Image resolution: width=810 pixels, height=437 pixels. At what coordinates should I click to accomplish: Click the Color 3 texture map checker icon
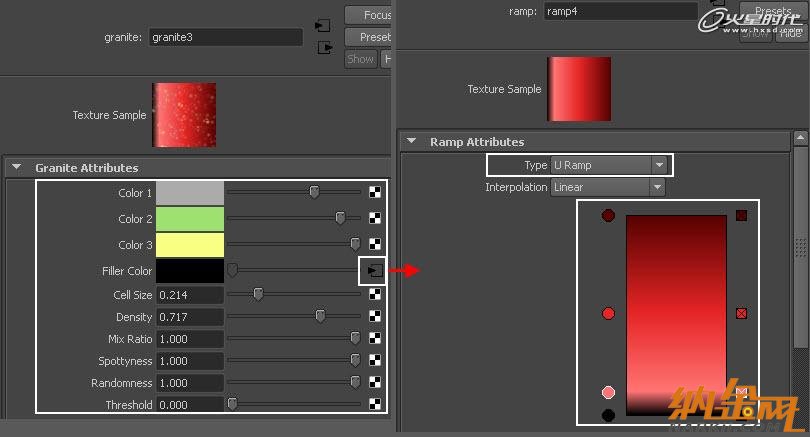(x=375, y=244)
